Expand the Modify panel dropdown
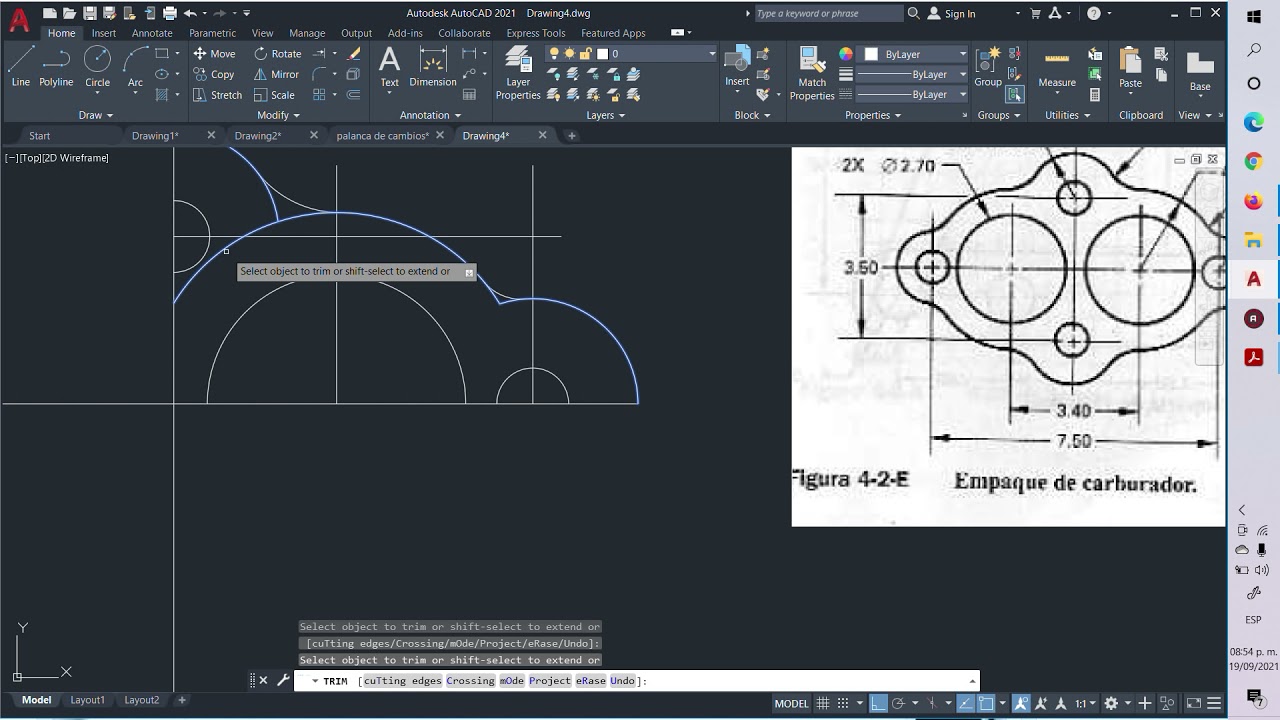This screenshot has height=720, width=1280. coord(278,115)
